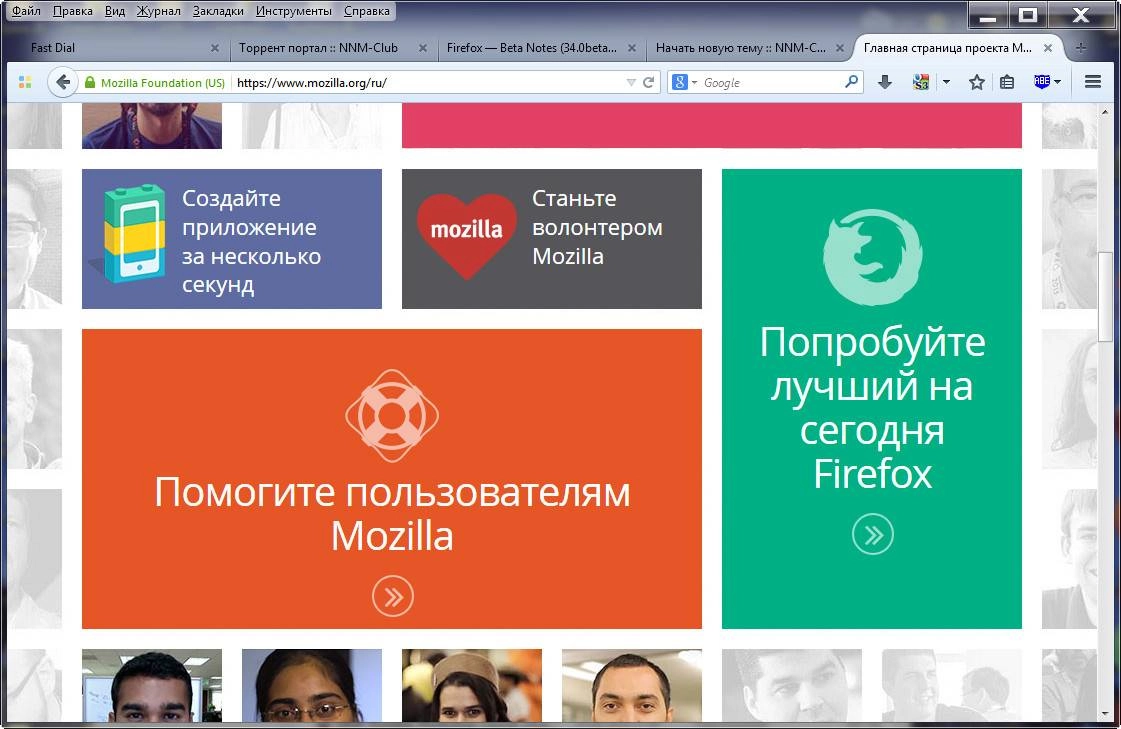The image size is (1121, 729).
Task: Click the Firefox logo in the green tile
Action: [872, 257]
